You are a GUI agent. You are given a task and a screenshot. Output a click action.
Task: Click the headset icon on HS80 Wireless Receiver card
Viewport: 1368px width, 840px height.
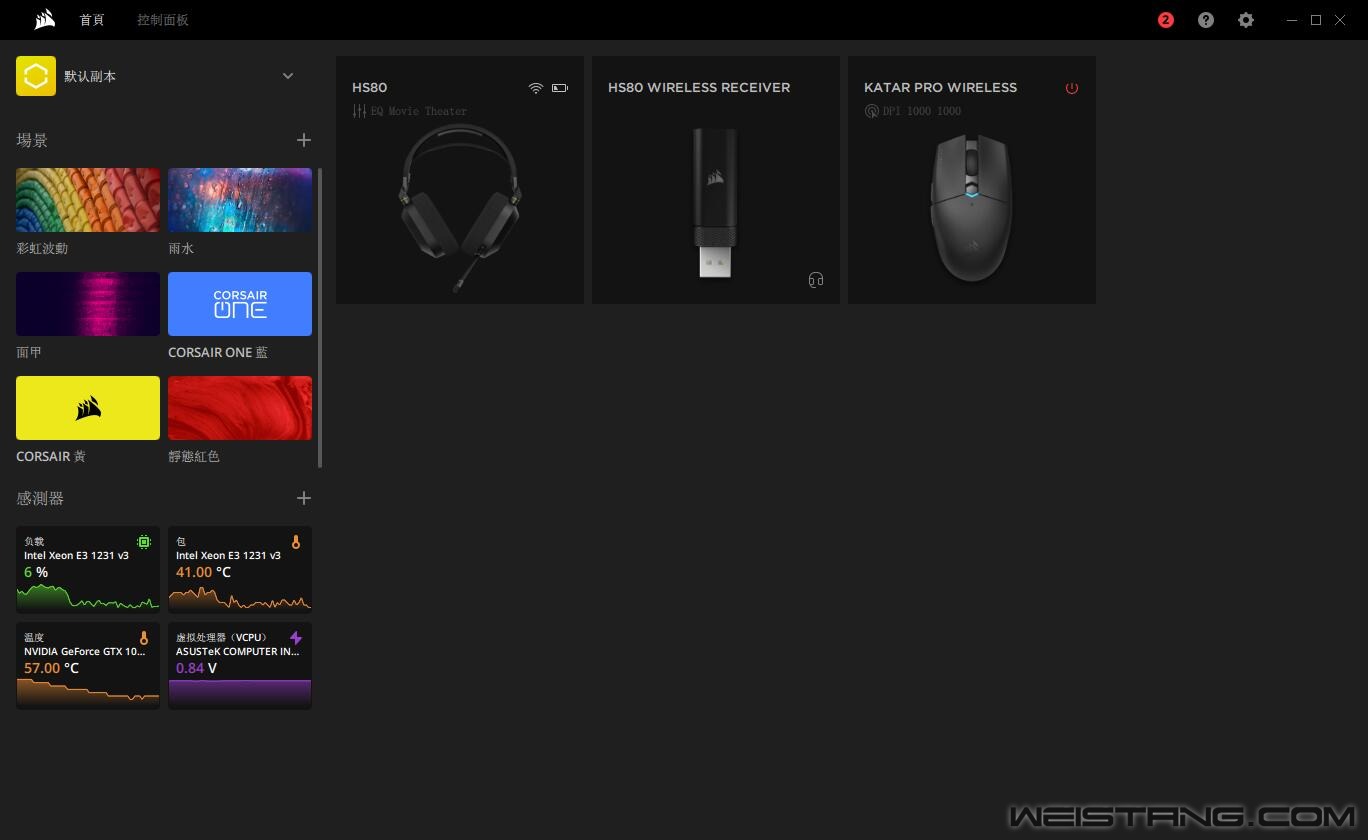point(816,280)
